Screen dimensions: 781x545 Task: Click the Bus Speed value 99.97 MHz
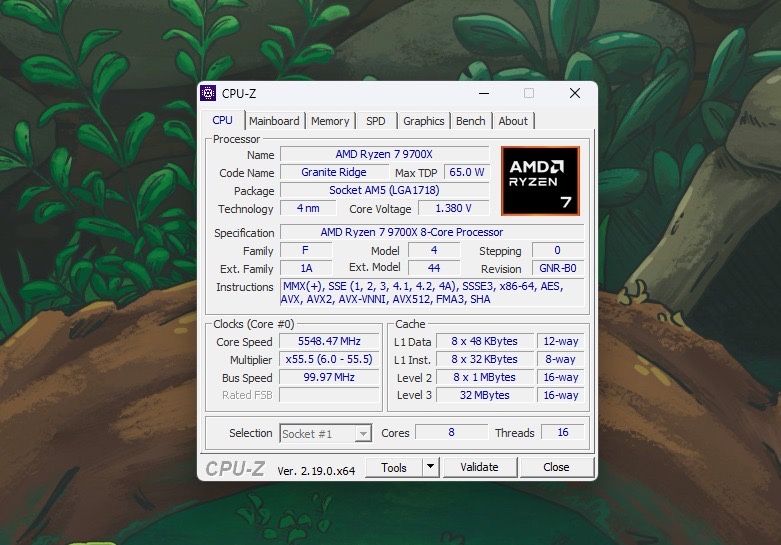tap(329, 377)
